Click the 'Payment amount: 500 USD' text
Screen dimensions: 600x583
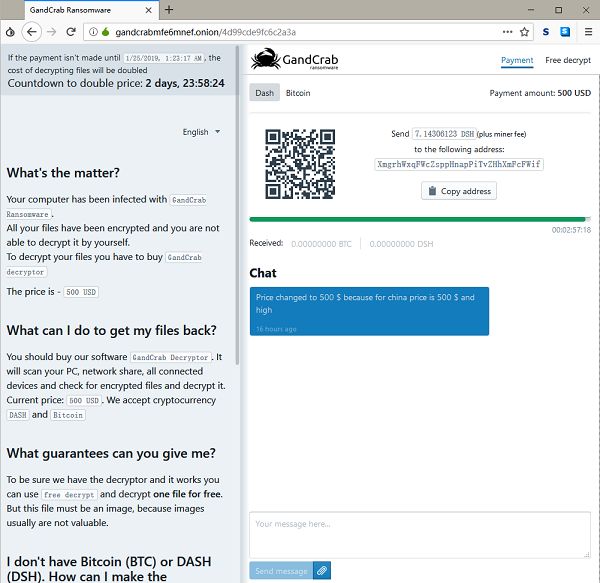click(x=540, y=93)
